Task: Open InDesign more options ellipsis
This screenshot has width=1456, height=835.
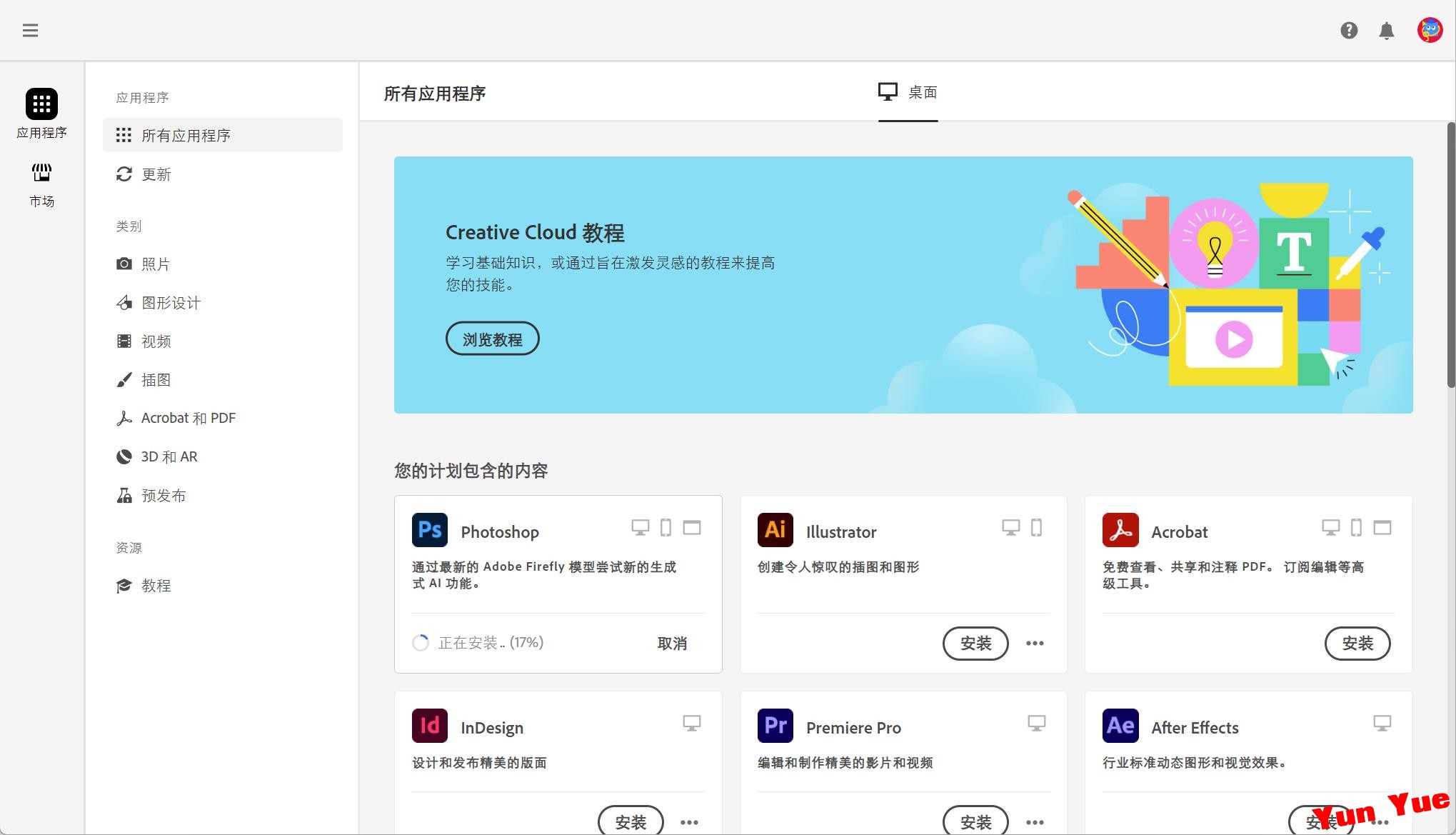Action: pos(689,822)
